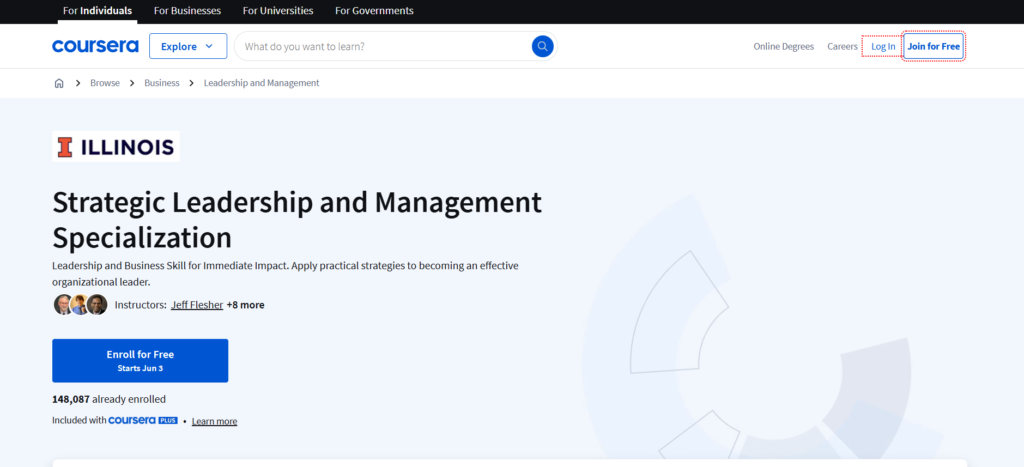Select the For Individuals tab
The height and width of the screenshot is (467, 1024).
coord(97,11)
